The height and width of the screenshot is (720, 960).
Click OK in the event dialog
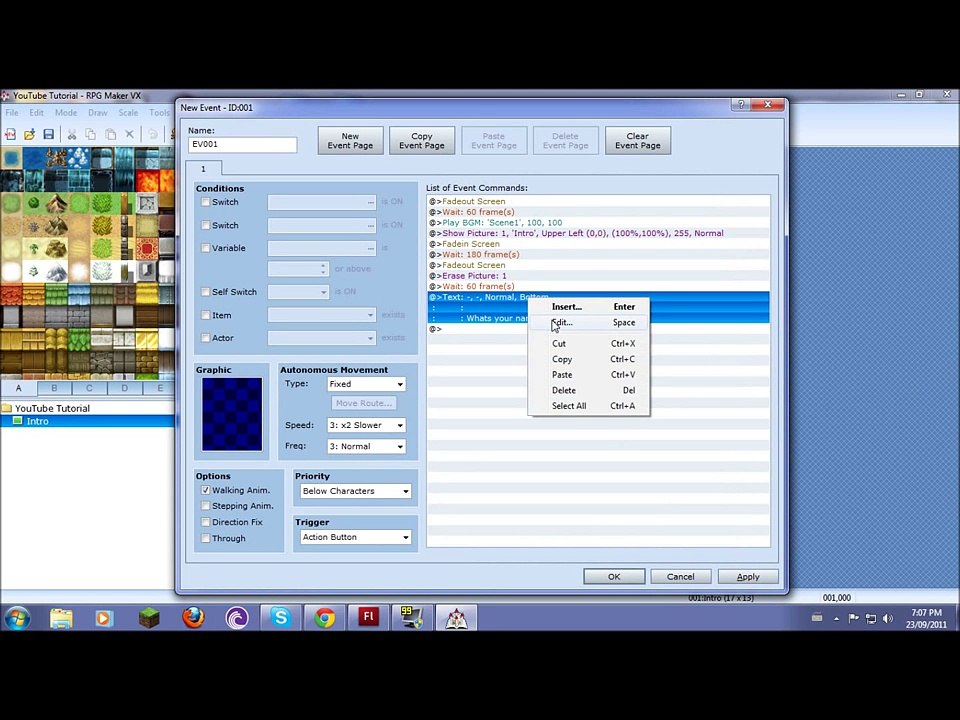point(614,577)
